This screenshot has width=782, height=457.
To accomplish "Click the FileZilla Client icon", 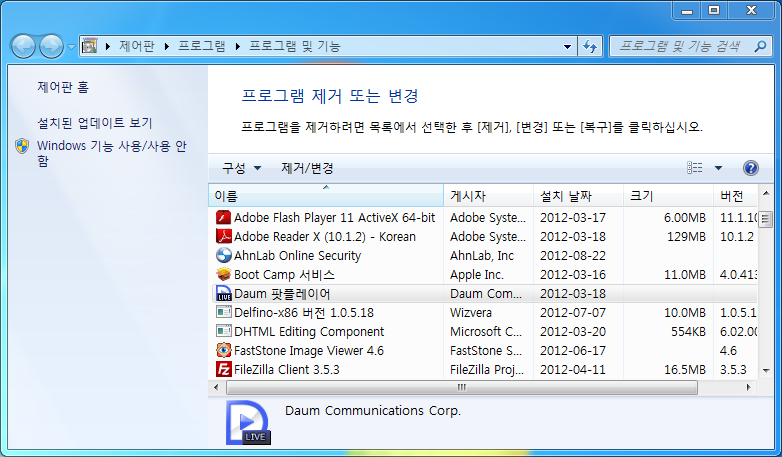I will pos(224,369).
